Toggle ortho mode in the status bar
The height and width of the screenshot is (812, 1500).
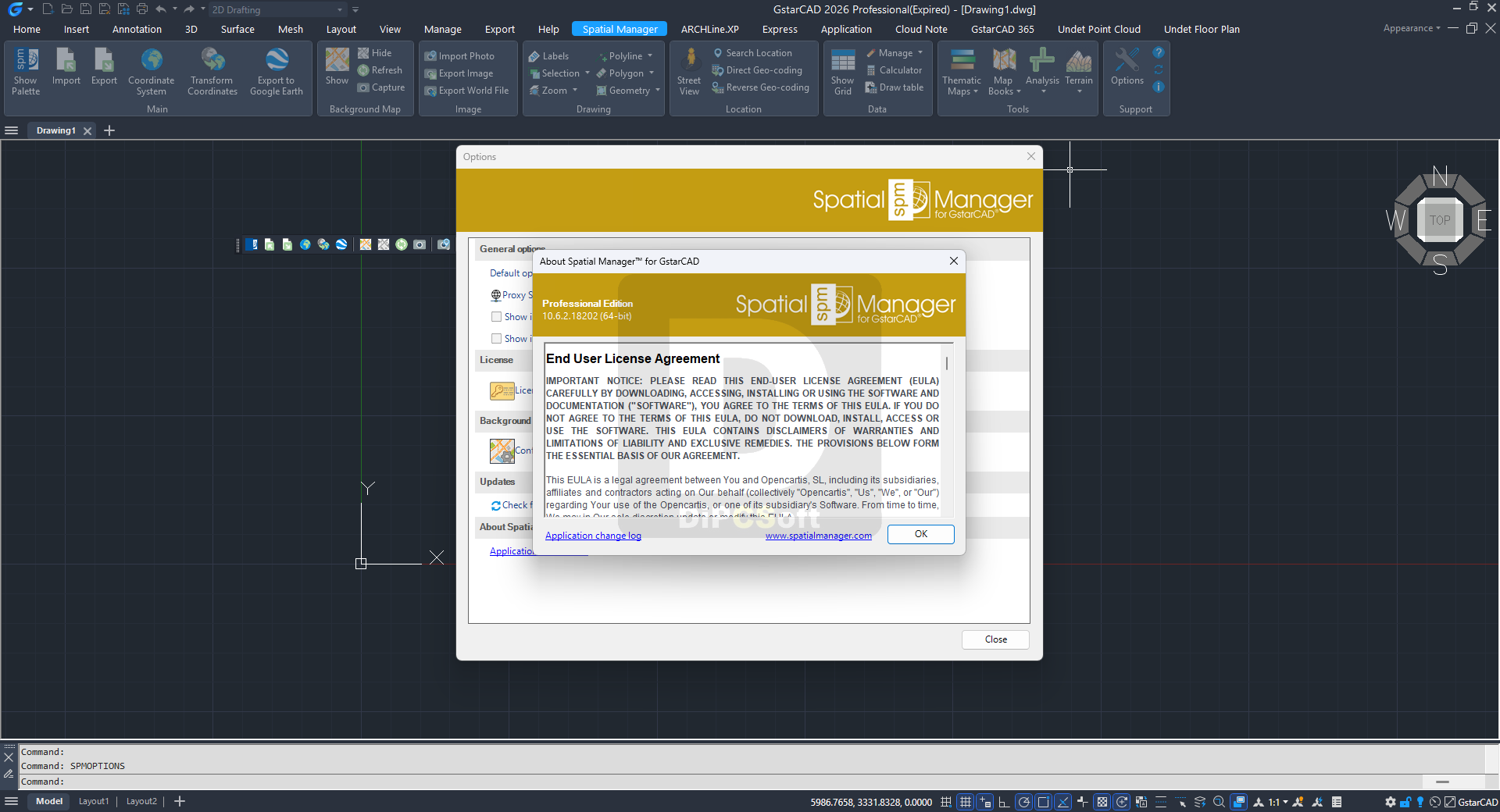pyautogui.click(x=1004, y=802)
